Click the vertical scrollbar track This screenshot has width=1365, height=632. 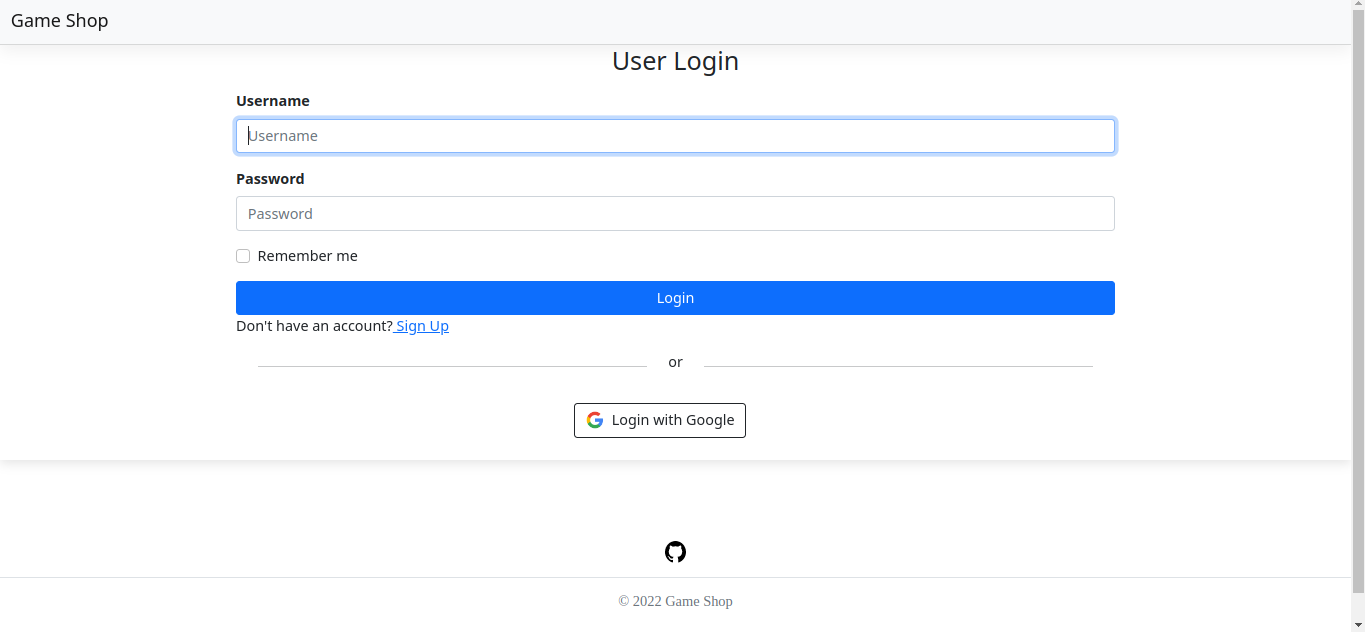coord(1358,400)
